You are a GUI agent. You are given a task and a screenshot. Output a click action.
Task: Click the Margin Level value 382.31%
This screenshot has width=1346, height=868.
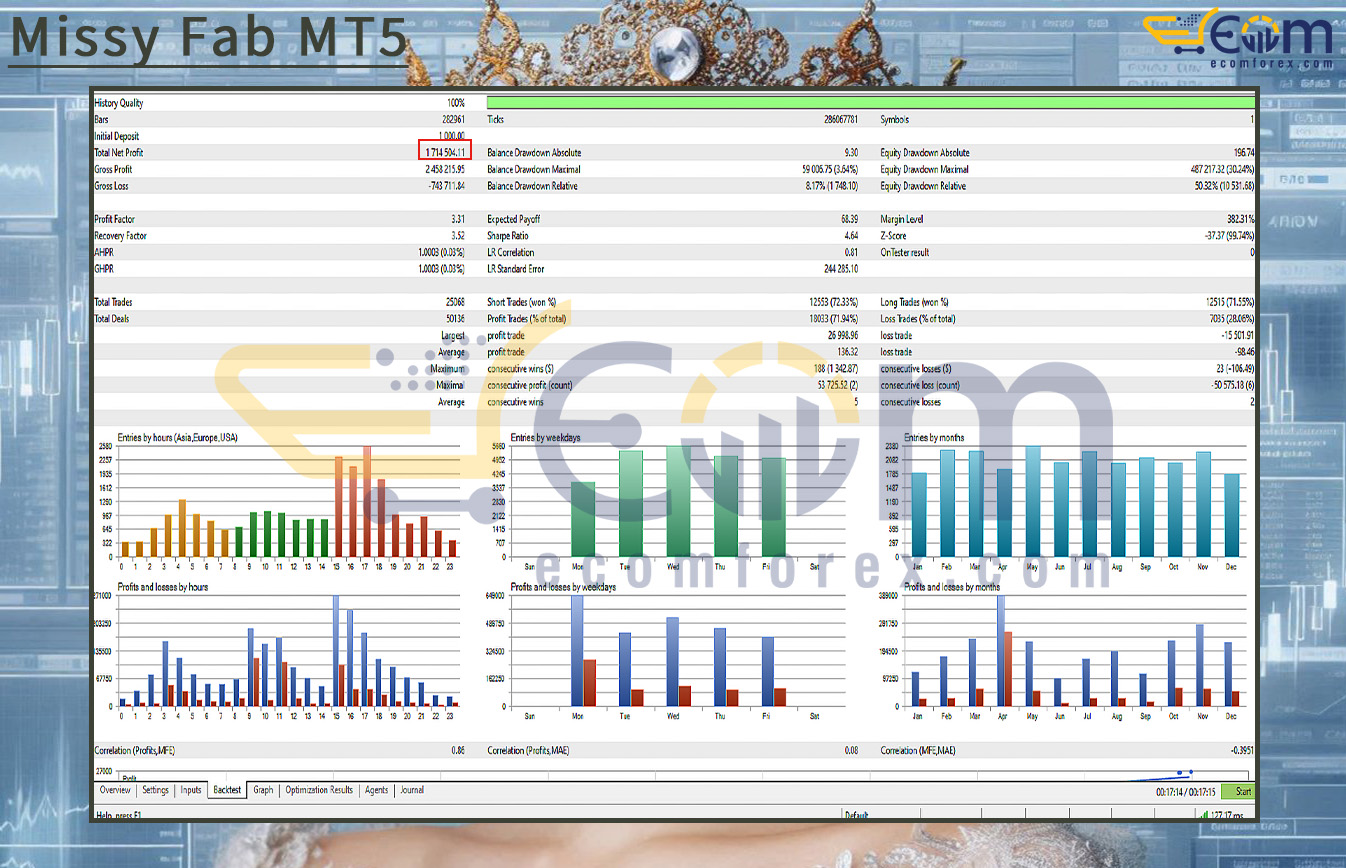pos(1241,219)
